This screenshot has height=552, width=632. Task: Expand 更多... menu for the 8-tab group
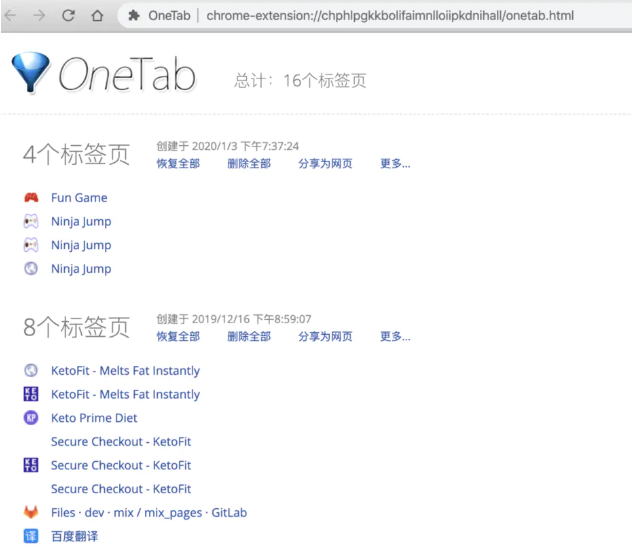(395, 337)
